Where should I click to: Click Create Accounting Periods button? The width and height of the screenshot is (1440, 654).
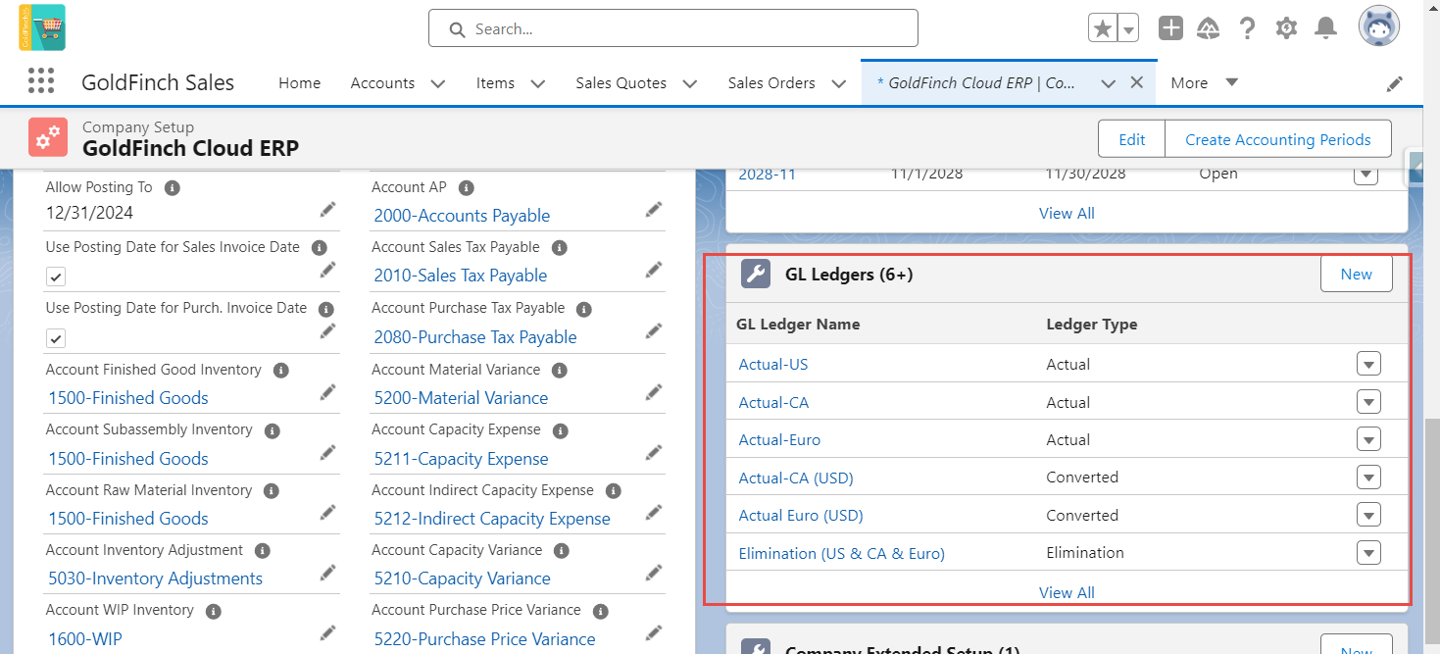pos(1278,139)
